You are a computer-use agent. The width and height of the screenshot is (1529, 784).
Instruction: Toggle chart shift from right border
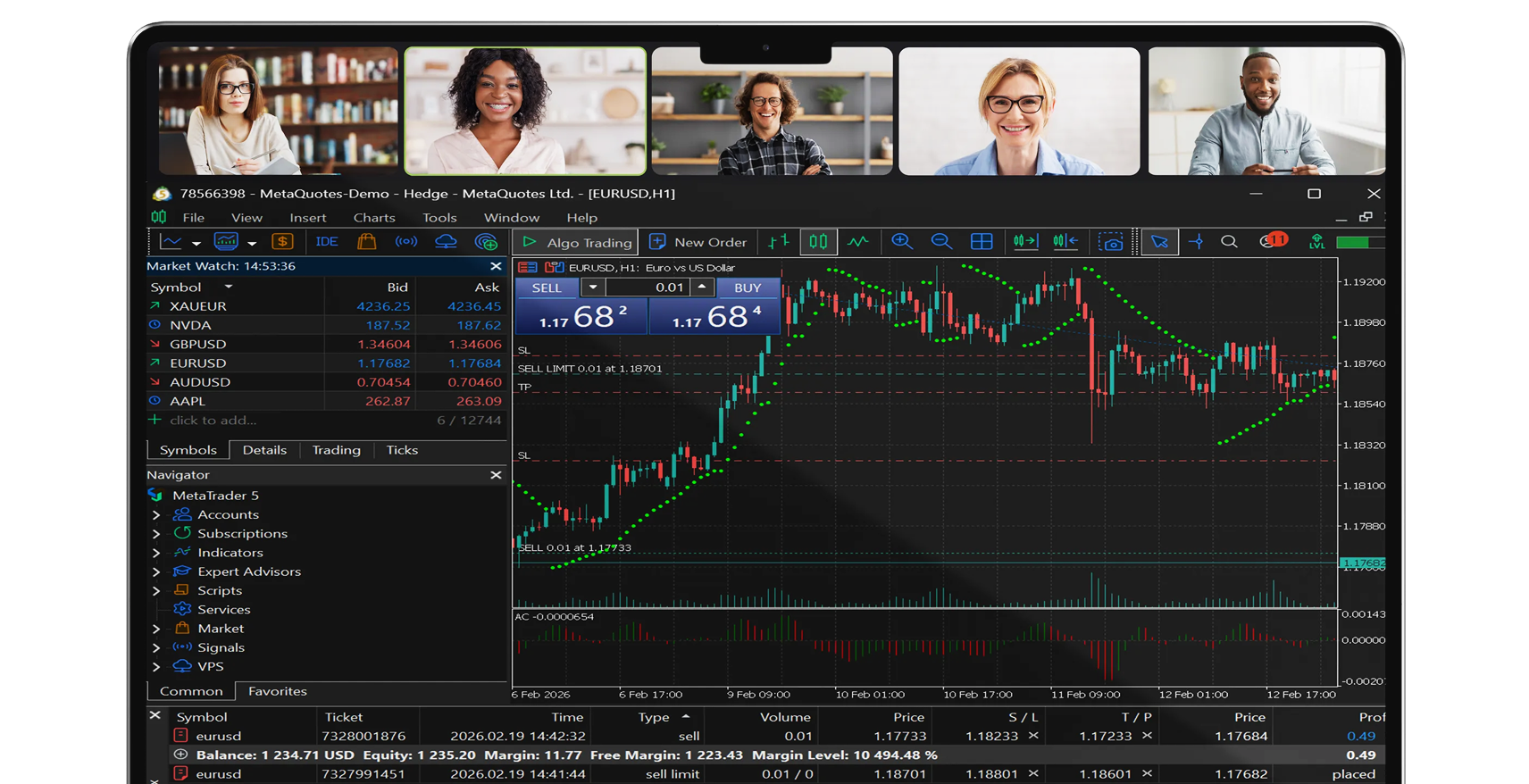(x=1065, y=242)
